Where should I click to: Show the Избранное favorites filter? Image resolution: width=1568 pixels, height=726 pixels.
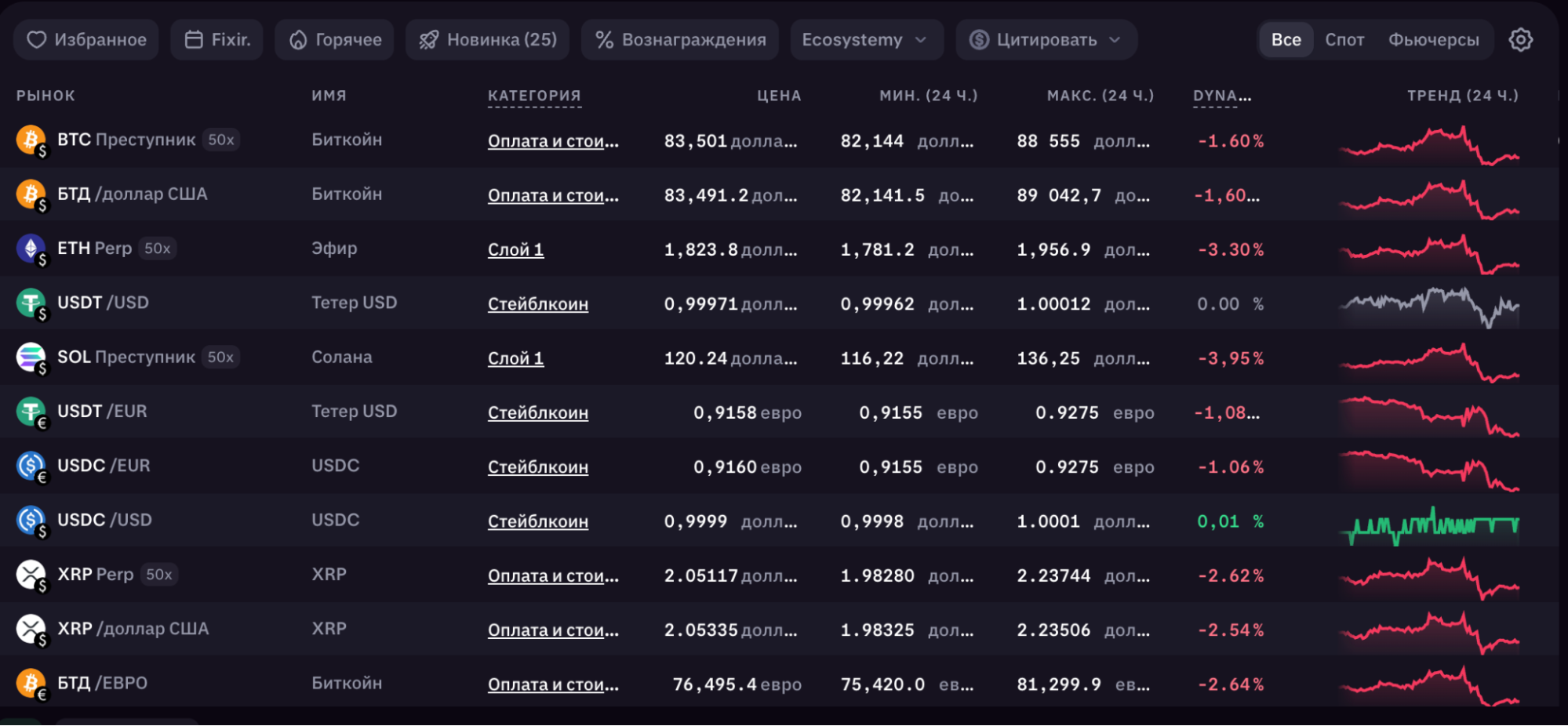click(x=86, y=40)
